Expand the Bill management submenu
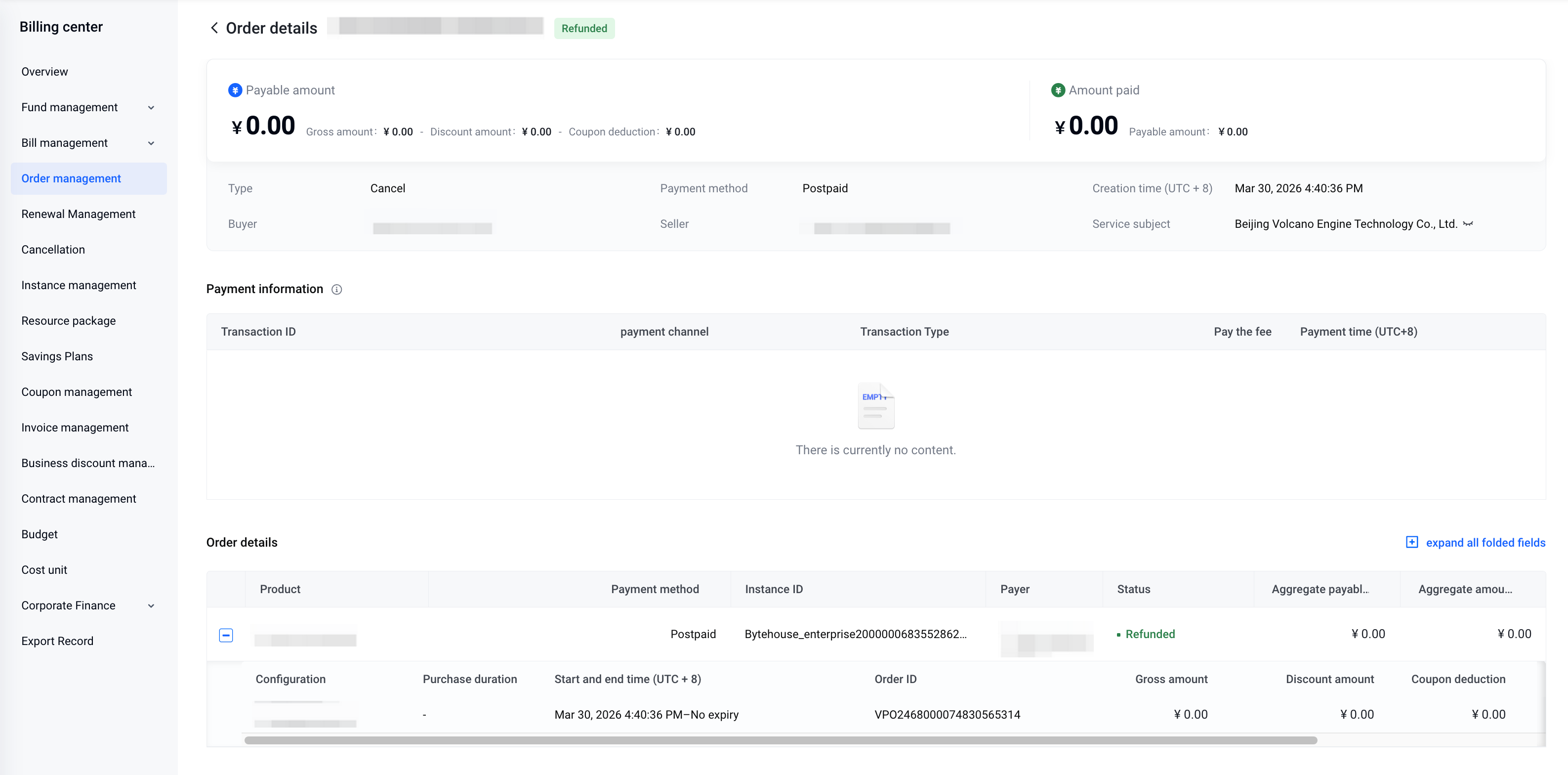The height and width of the screenshot is (775, 1568). click(x=151, y=143)
